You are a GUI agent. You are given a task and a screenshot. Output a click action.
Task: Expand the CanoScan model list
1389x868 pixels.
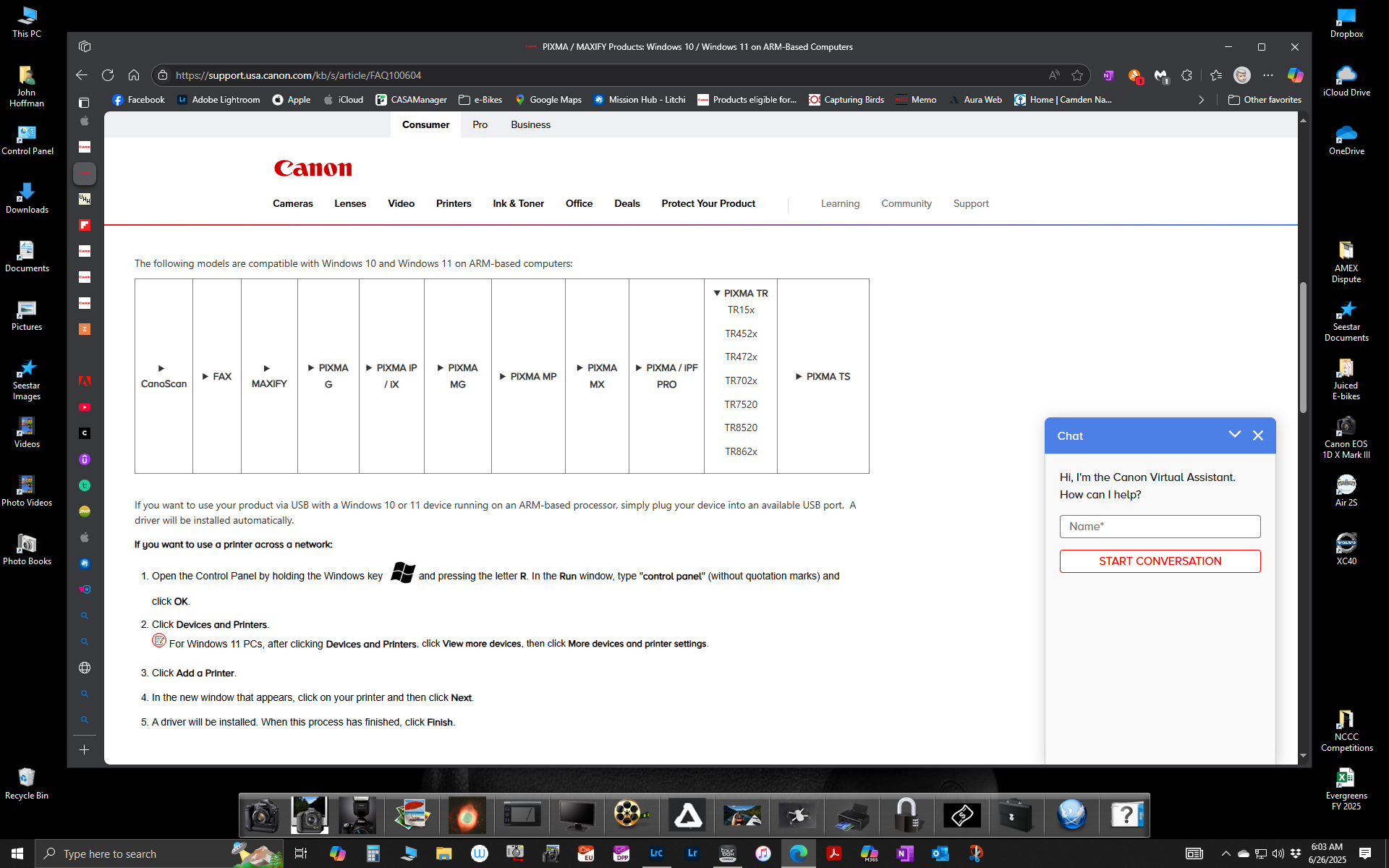point(163,376)
